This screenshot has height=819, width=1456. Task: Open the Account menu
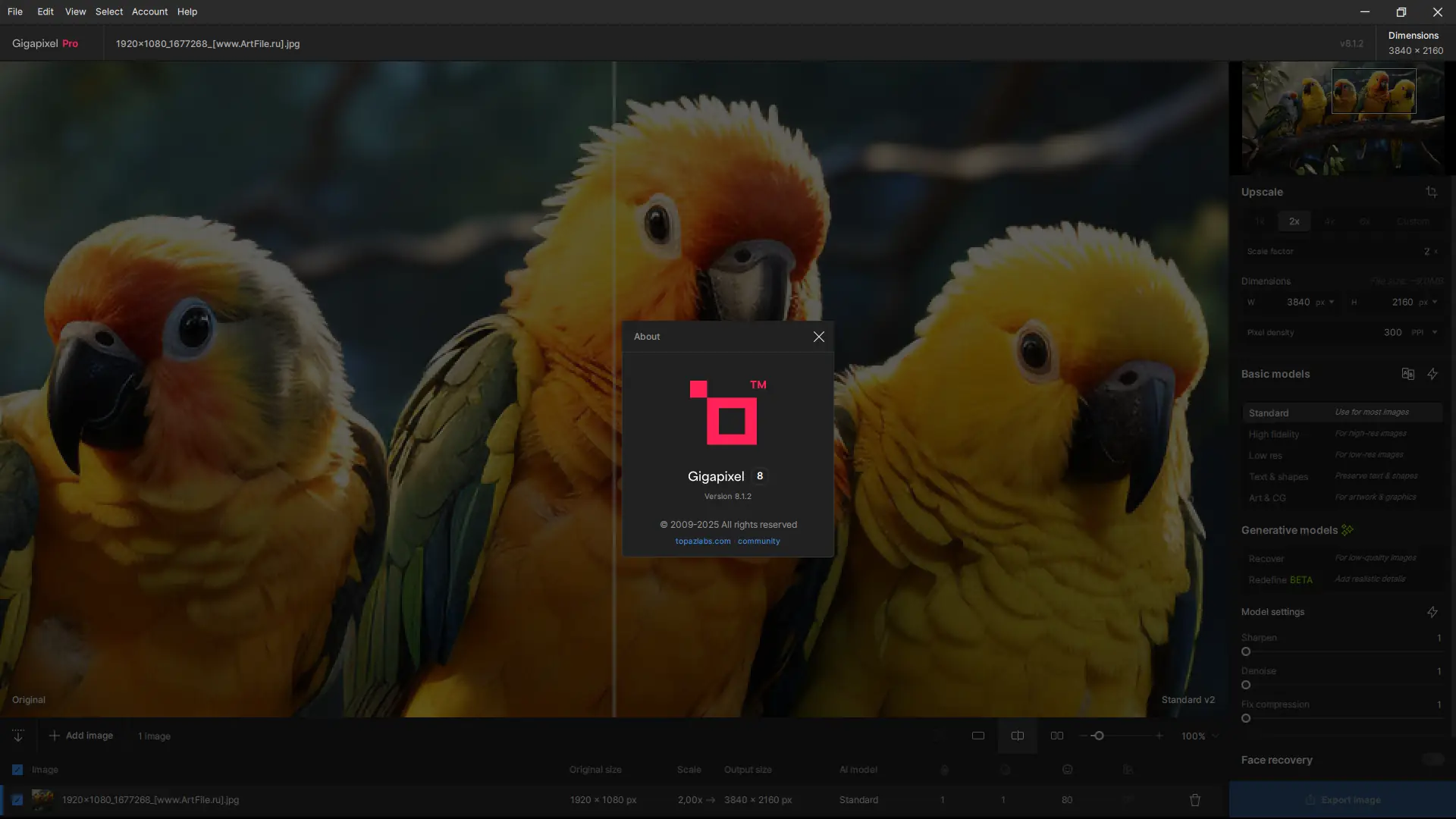(149, 12)
